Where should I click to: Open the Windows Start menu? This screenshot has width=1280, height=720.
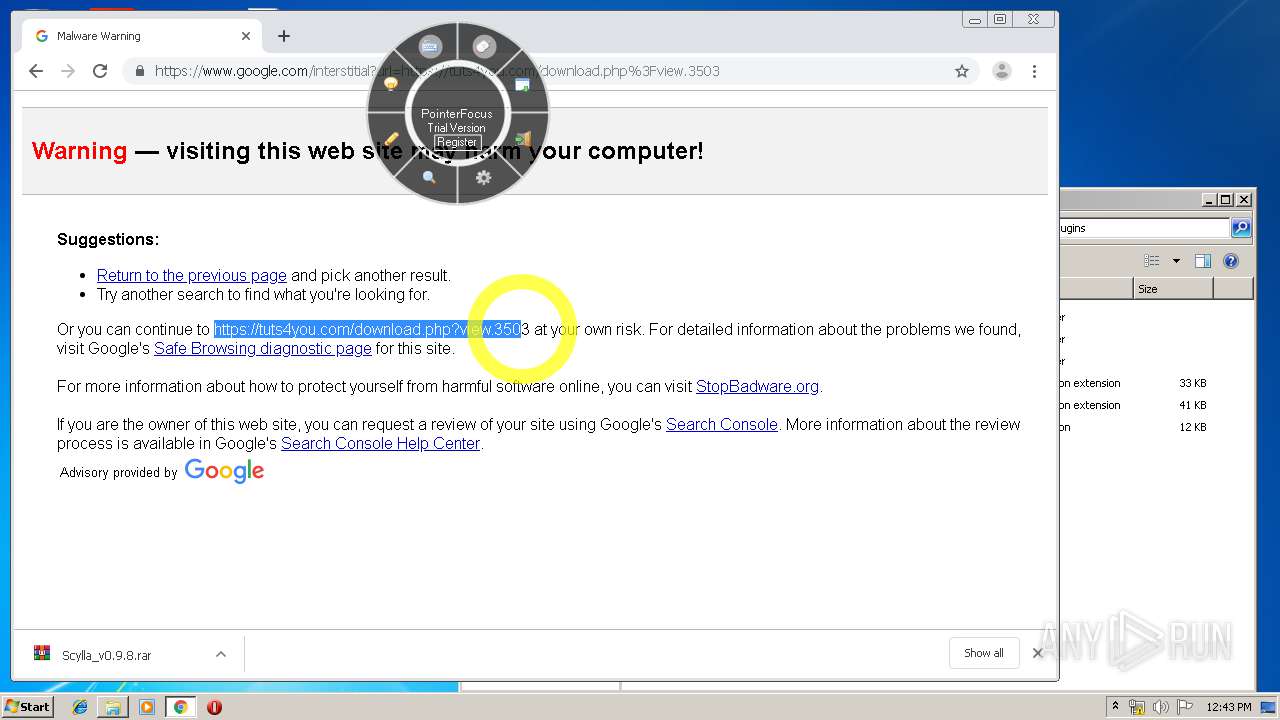28,707
